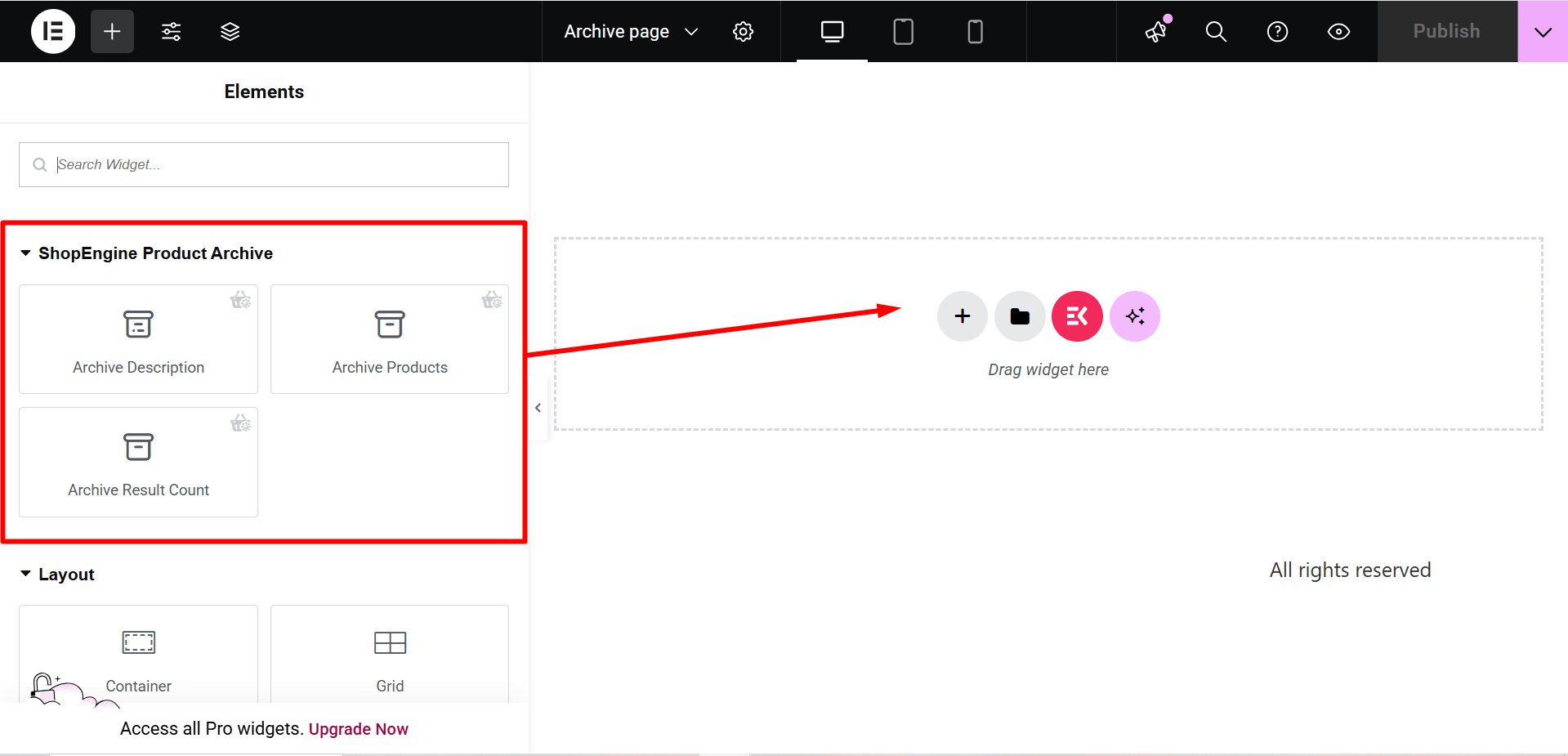The image size is (1568, 756).
Task: Select the Grid widget
Action: coord(390,654)
